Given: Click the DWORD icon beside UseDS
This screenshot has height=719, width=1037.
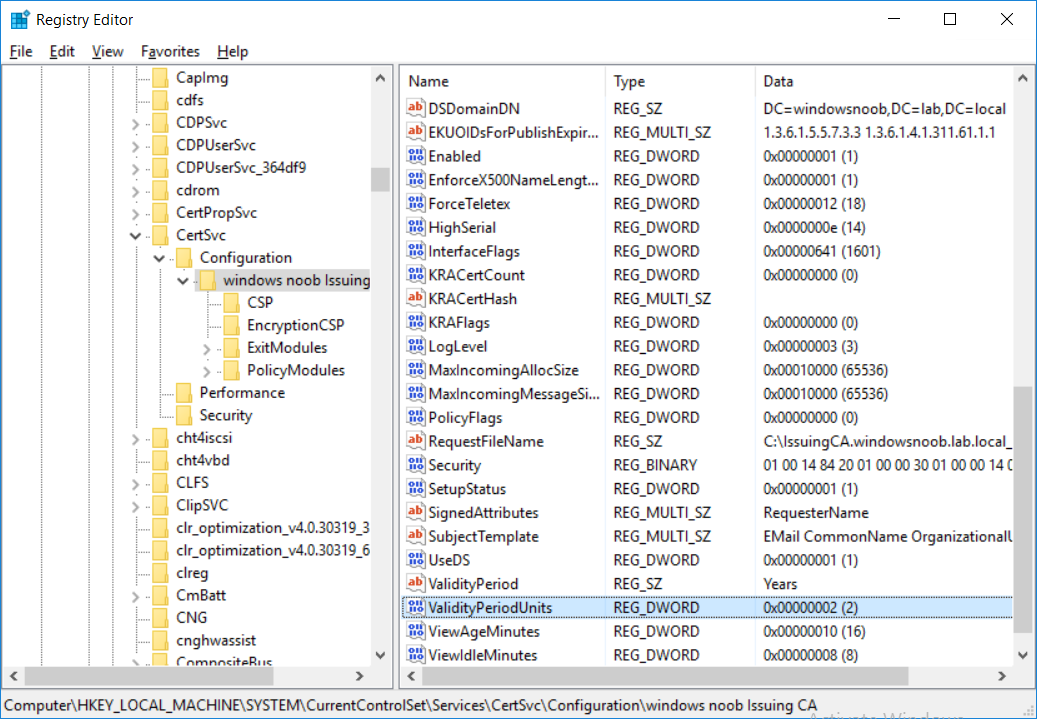Looking at the screenshot, I should coord(415,560).
